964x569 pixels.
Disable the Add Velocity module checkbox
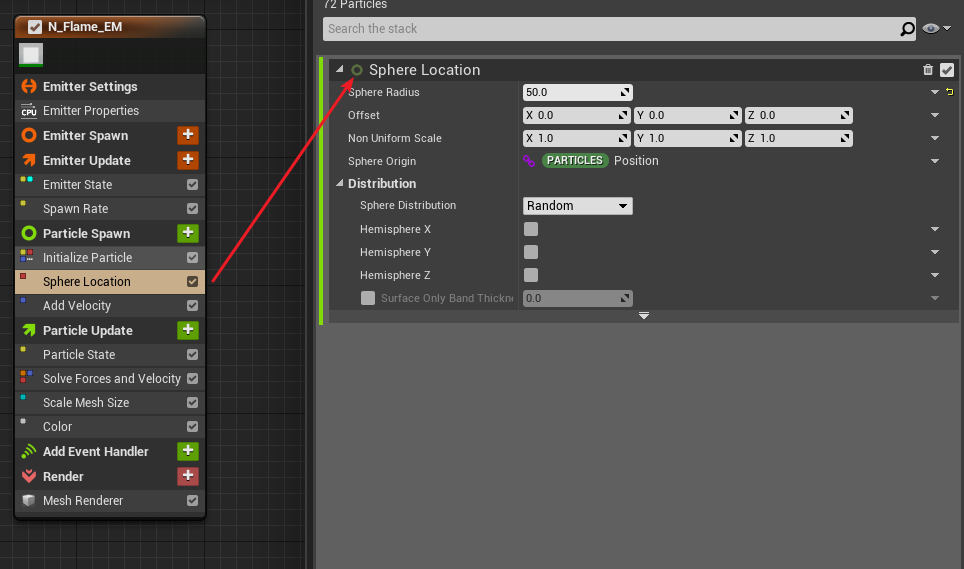tap(192, 305)
